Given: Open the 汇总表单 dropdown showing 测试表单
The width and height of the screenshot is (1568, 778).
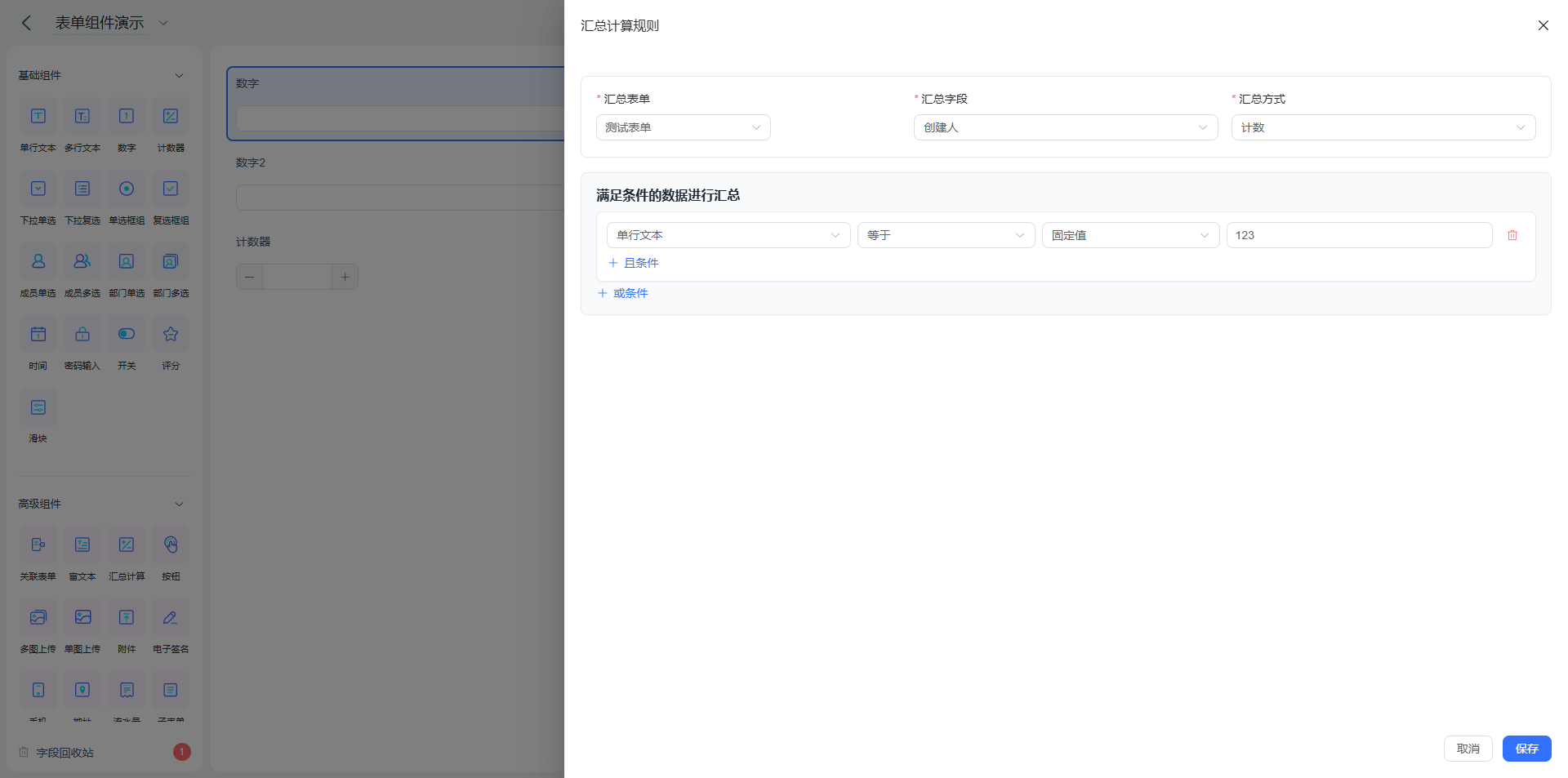Looking at the screenshot, I should pos(684,127).
